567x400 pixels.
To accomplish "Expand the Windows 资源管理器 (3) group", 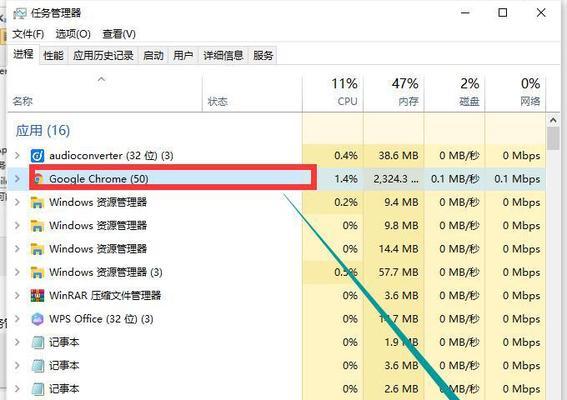I will point(17,272).
